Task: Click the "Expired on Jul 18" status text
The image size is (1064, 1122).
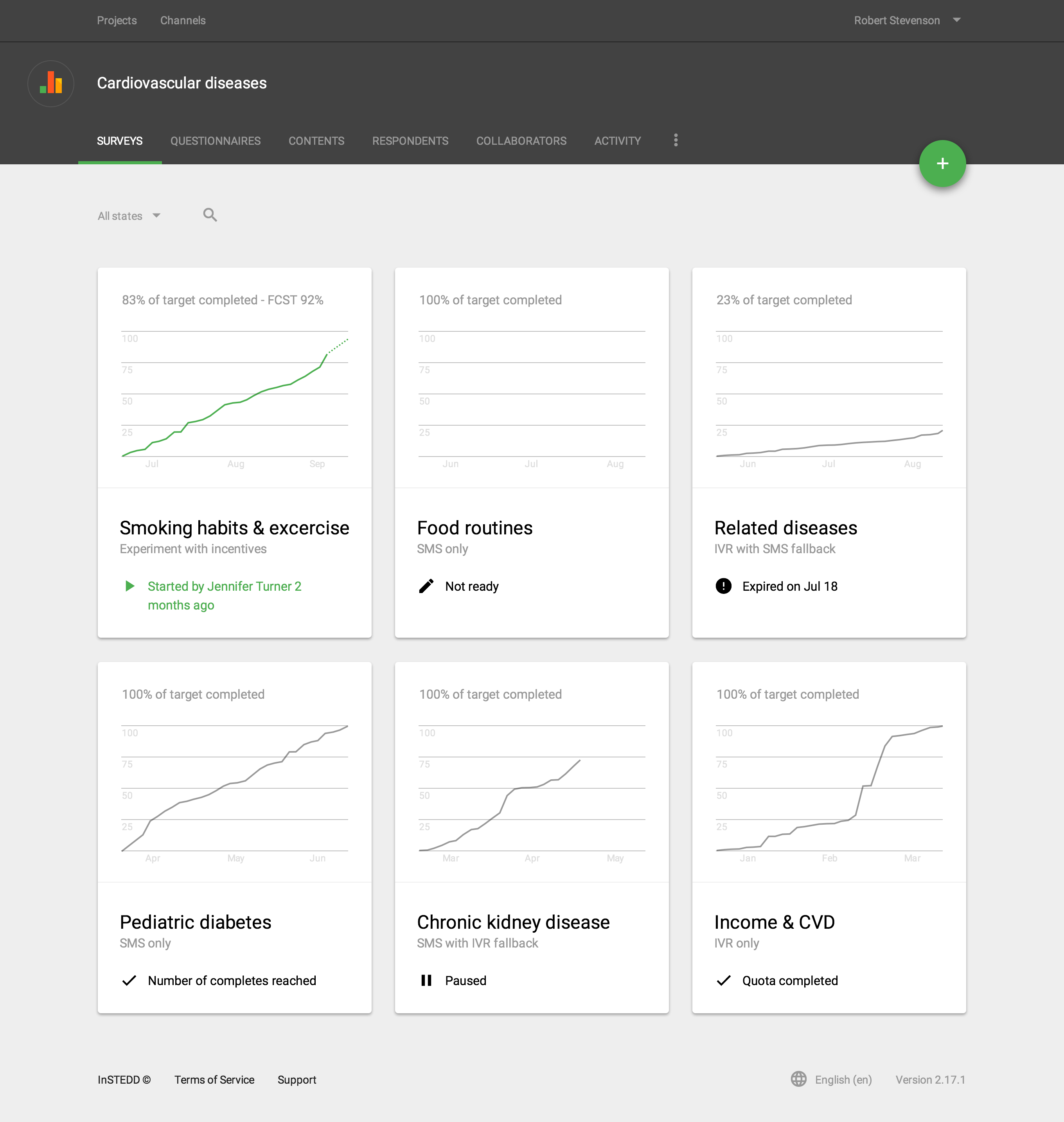Action: click(x=789, y=586)
